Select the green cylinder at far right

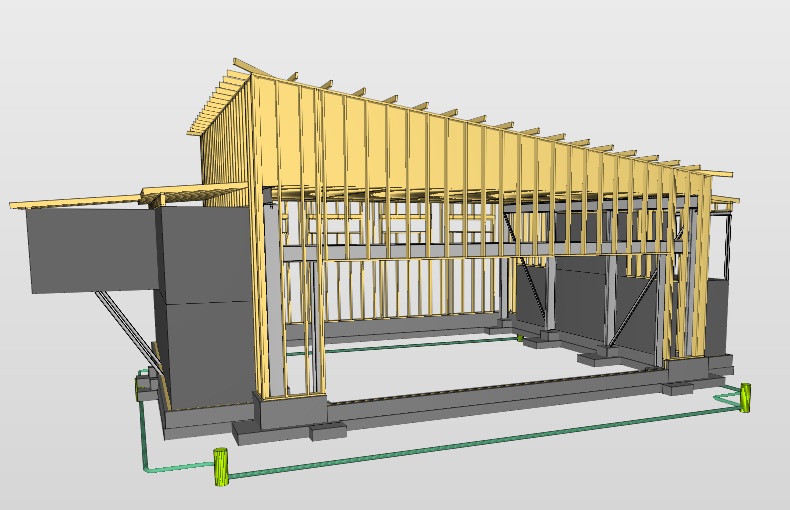(x=745, y=396)
